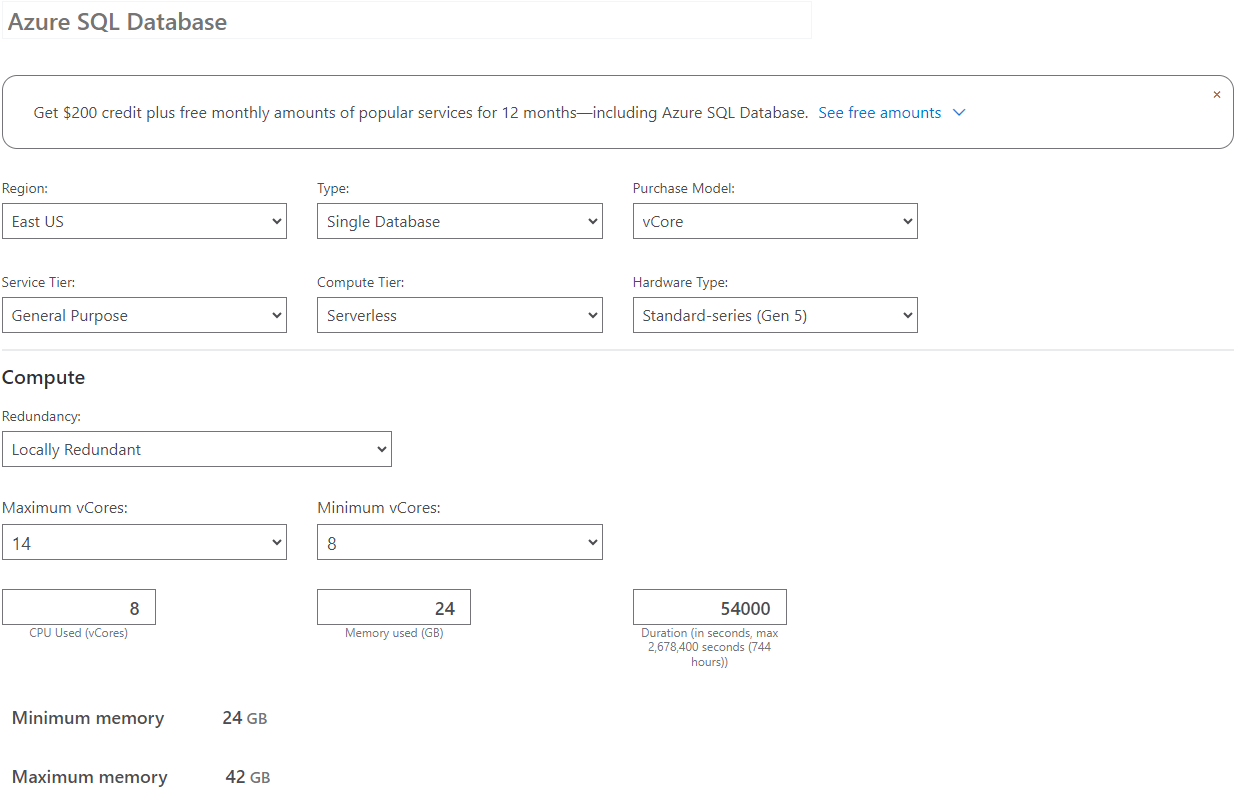The width and height of the screenshot is (1239, 800).
Task: Open the Service Tier dropdown showing General Purpose
Action: tap(145, 315)
